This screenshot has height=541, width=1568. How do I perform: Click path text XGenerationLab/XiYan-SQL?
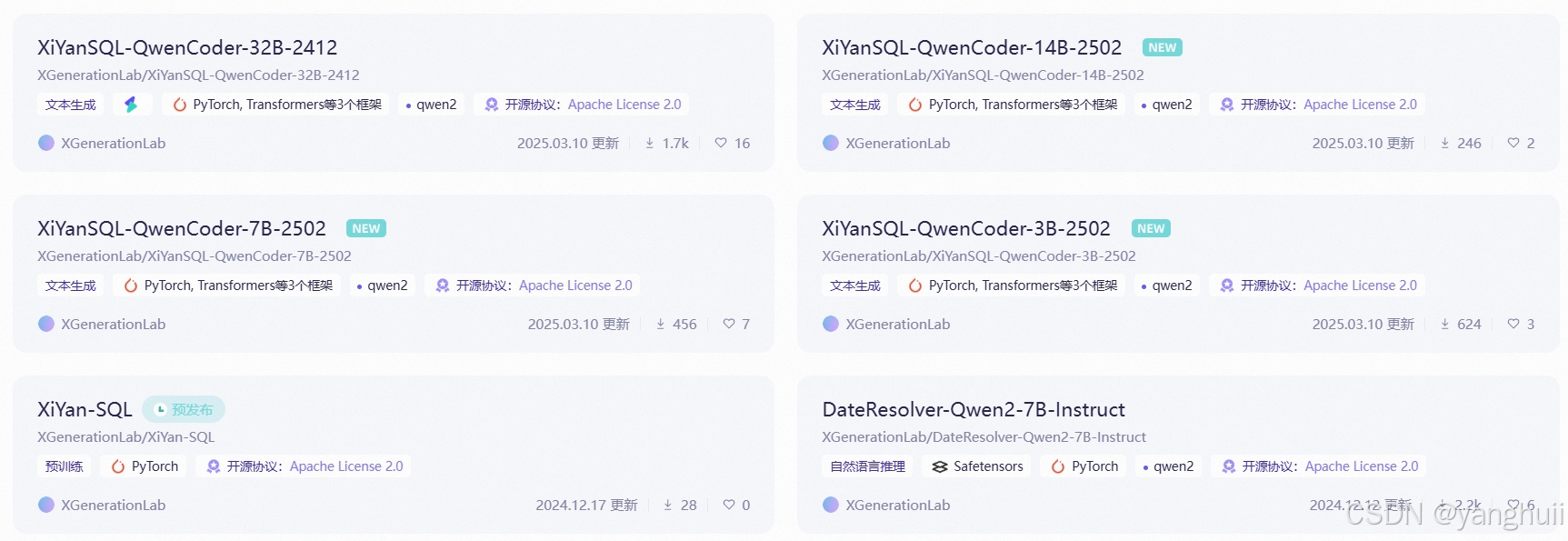(x=126, y=436)
